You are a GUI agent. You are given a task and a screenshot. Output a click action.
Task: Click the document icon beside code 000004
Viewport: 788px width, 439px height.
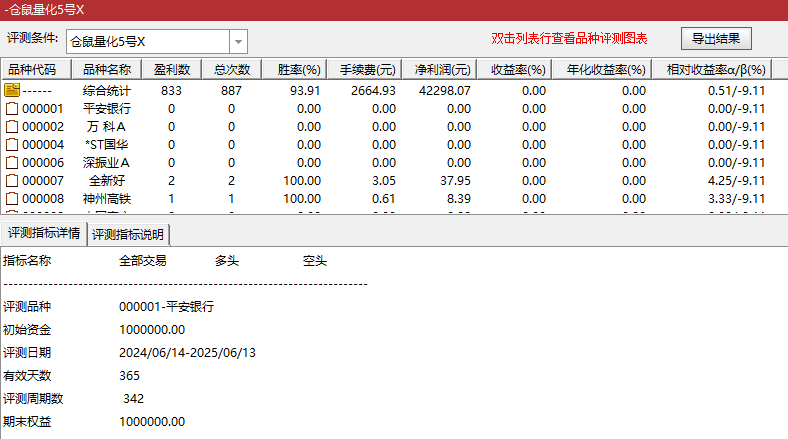[12, 145]
